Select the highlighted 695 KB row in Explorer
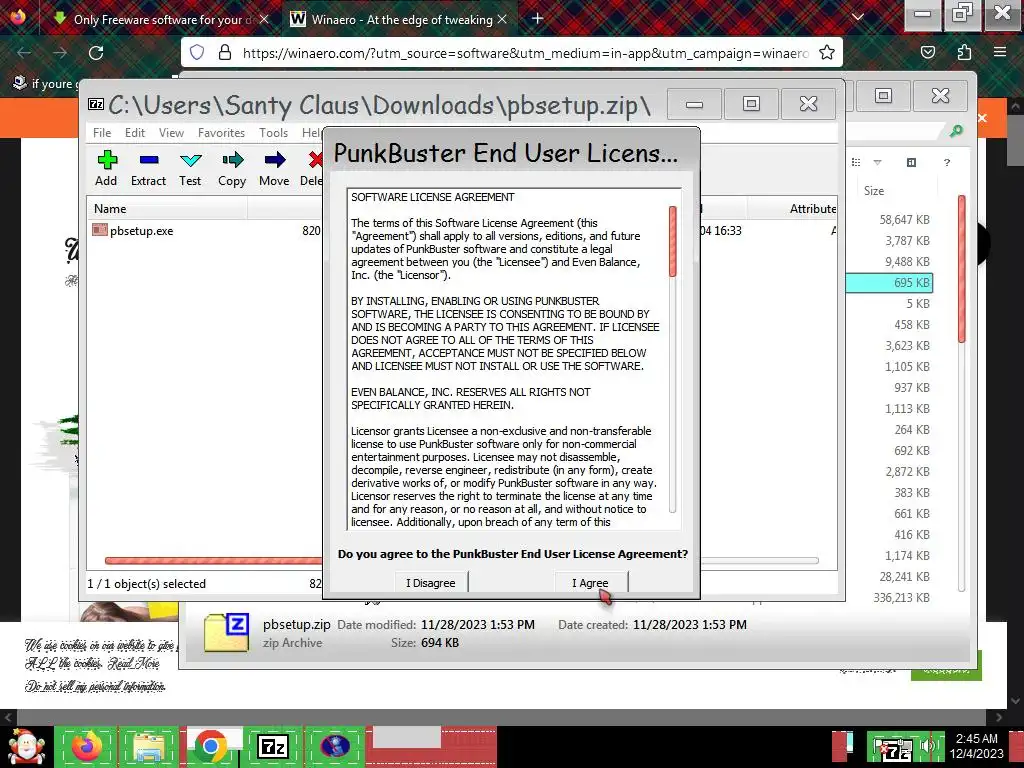Image resolution: width=1024 pixels, height=768 pixels. coord(889,283)
